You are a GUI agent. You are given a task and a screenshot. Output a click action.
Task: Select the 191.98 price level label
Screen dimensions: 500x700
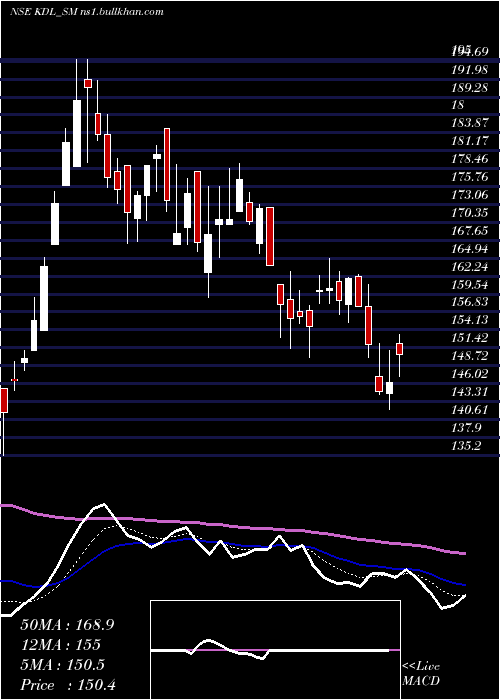(x=469, y=70)
